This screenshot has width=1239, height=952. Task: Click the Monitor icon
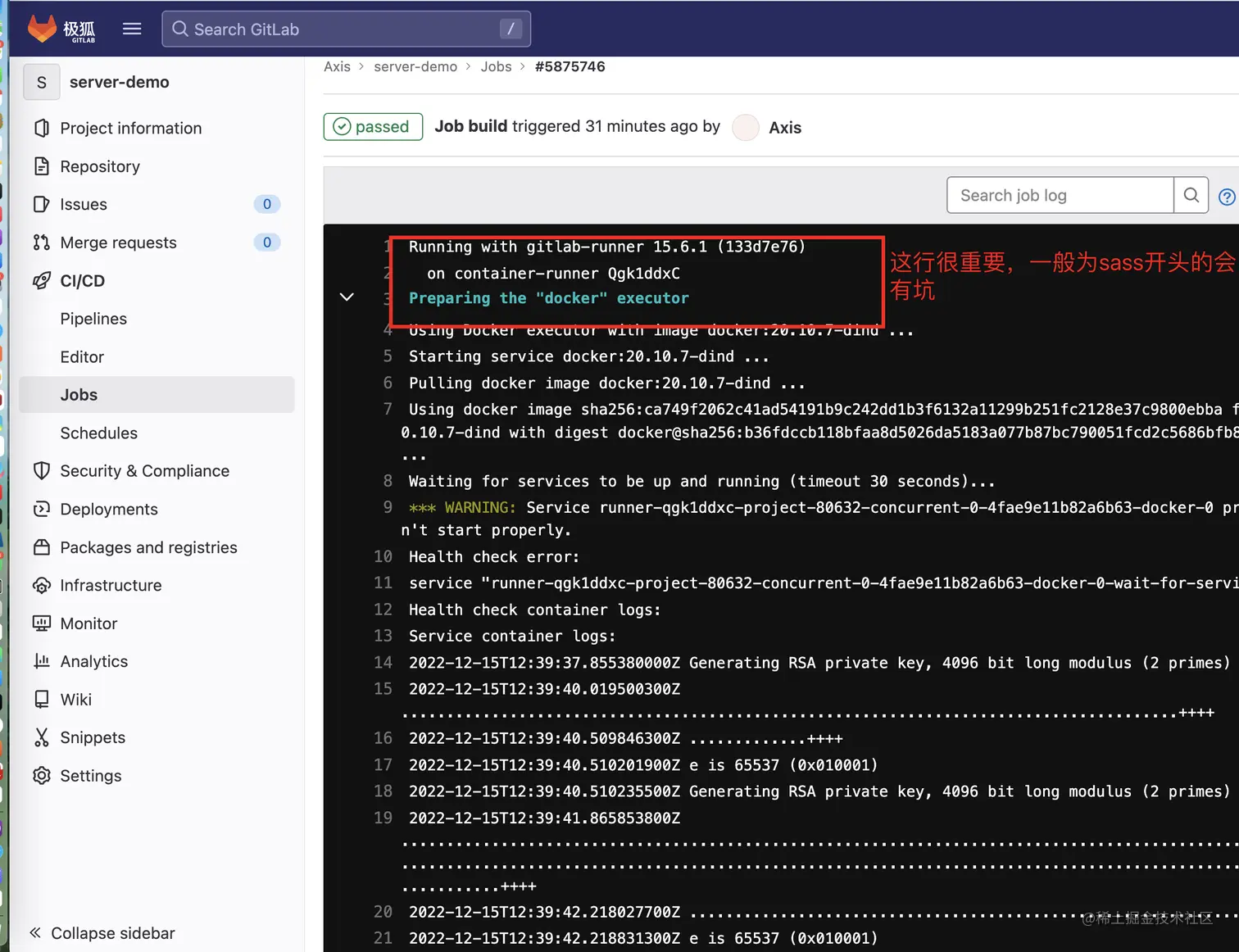tap(42, 623)
